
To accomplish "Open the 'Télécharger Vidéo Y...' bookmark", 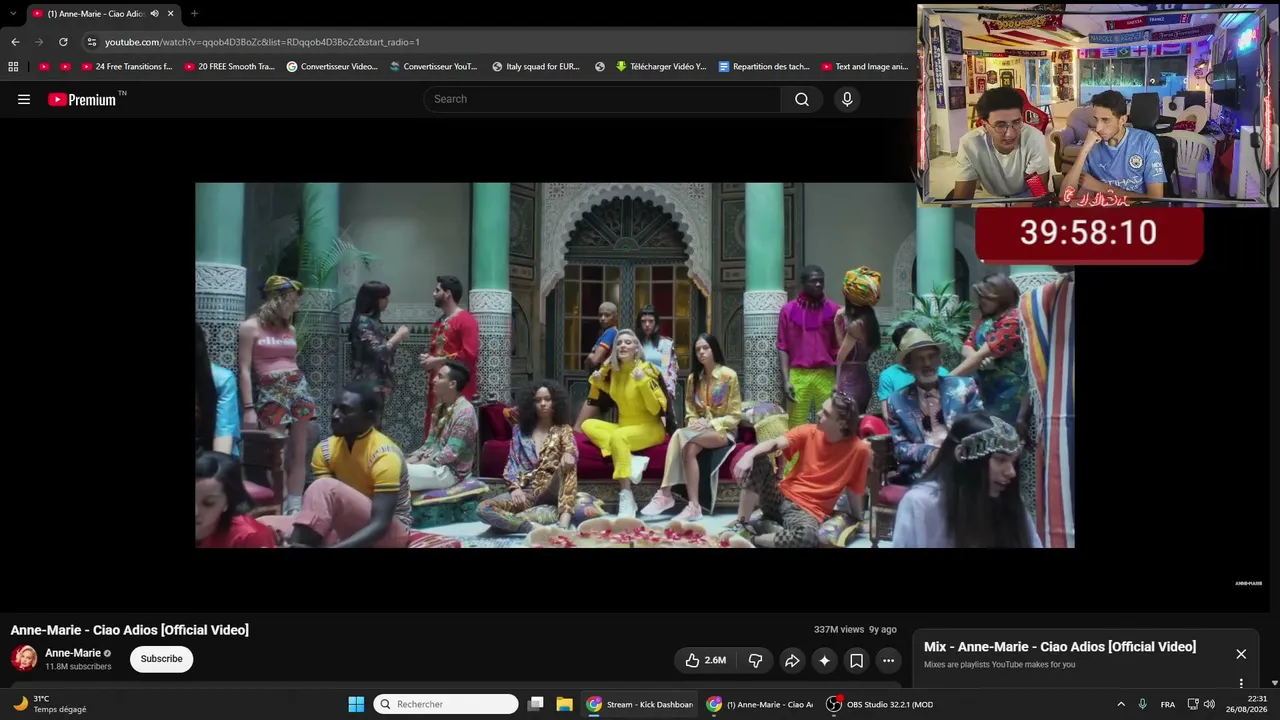I will pyautogui.click(x=661, y=67).
